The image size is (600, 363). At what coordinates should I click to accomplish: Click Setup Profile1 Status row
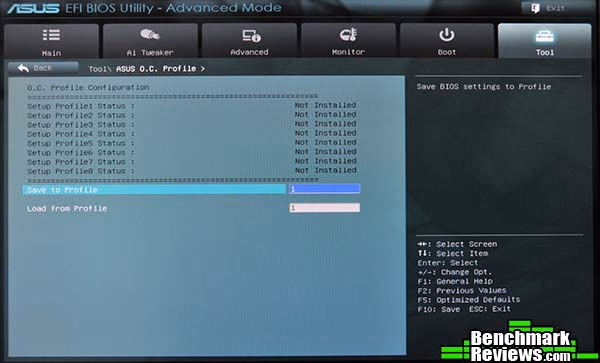click(191, 106)
